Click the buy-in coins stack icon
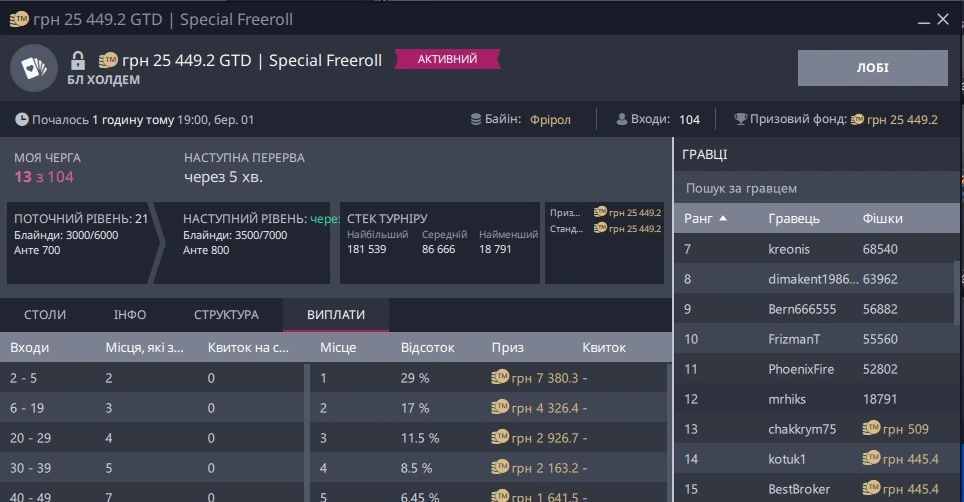Screen dimensions: 964x502 point(477,120)
